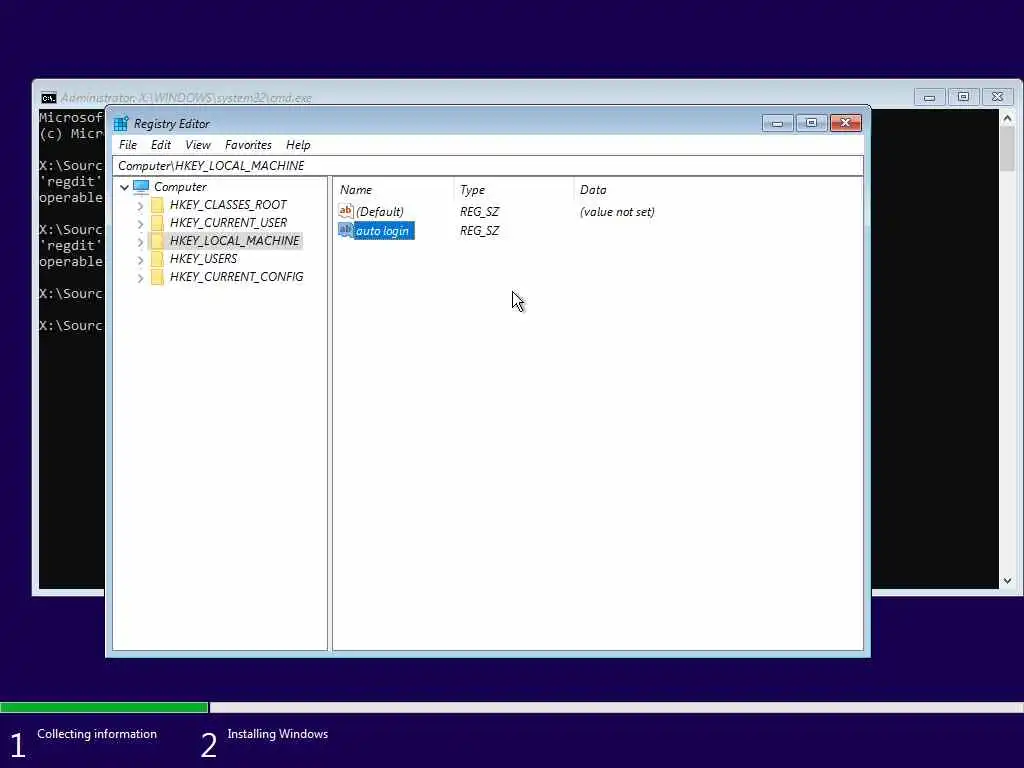Click the auto login string value icon
1024x768 pixels.
(345, 230)
